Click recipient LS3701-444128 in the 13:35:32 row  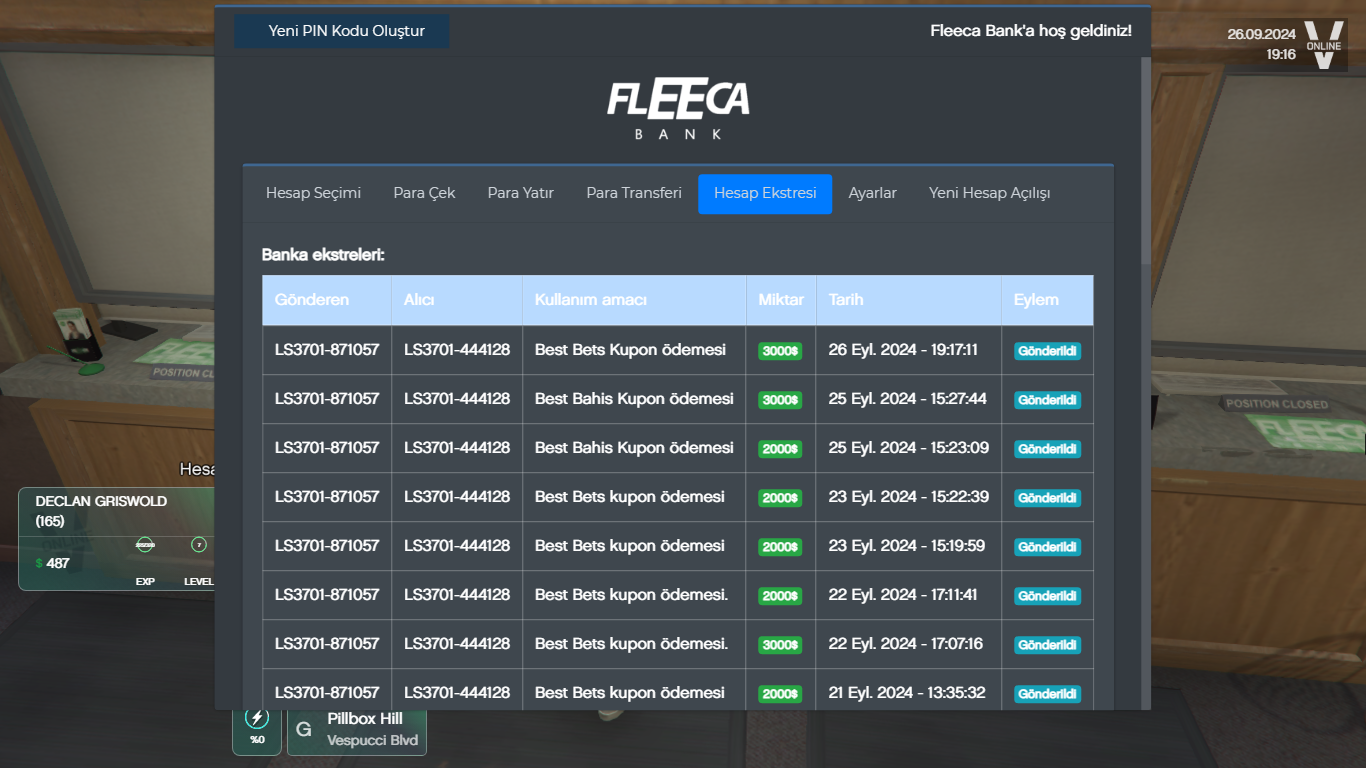[457, 693]
